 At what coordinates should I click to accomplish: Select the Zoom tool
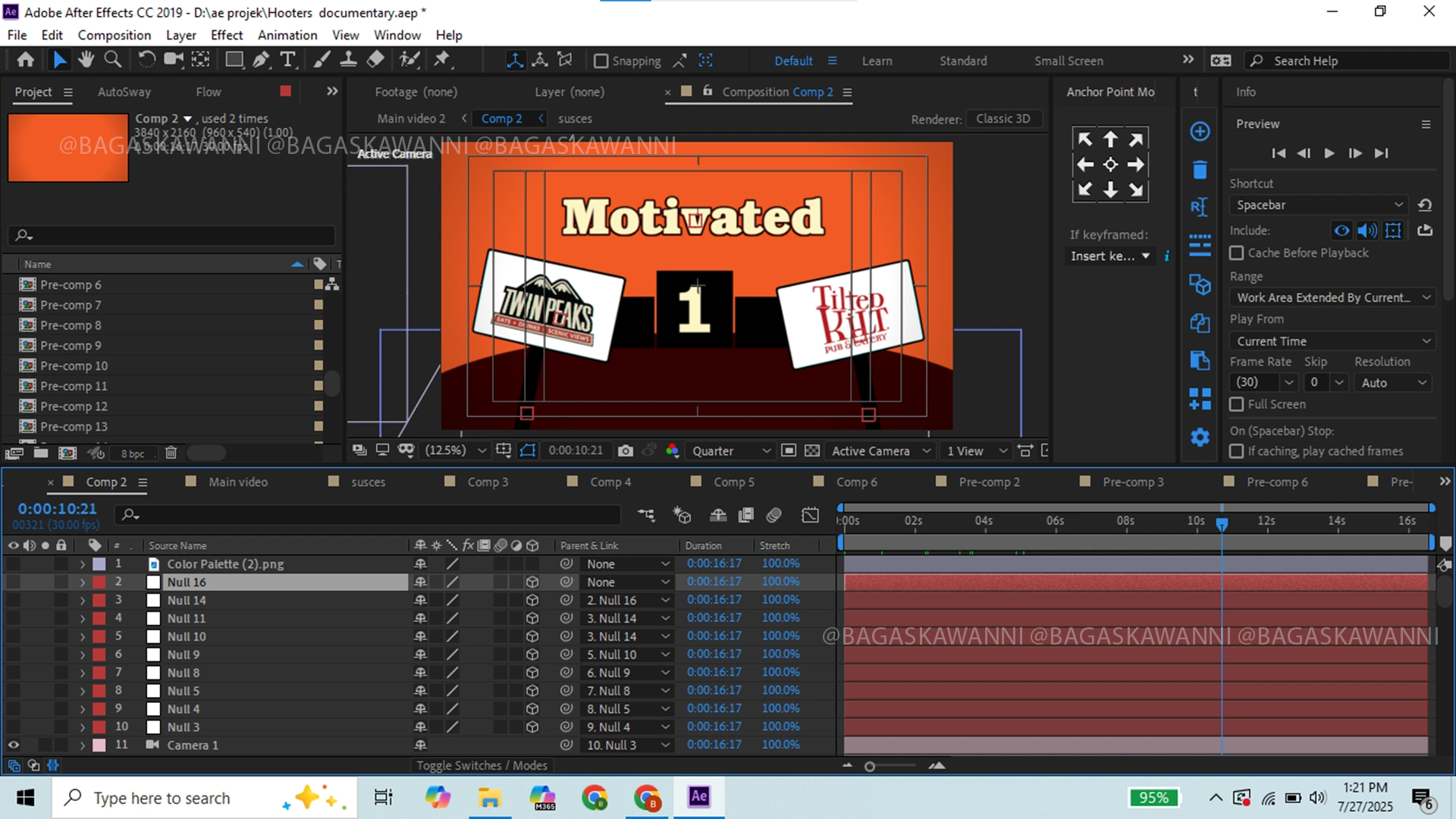coord(113,60)
